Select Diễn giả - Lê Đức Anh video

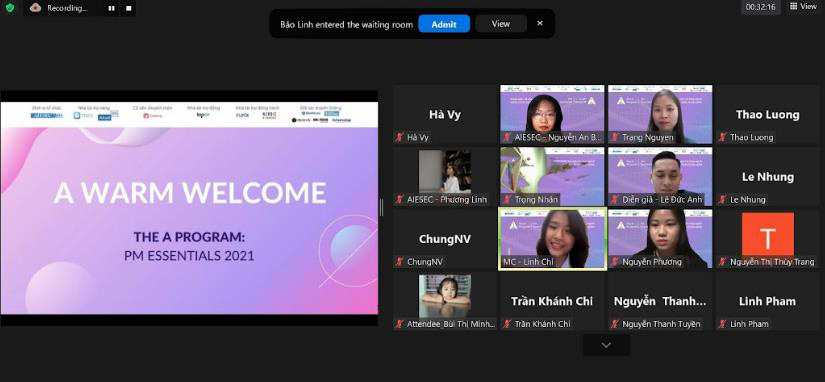[660, 176]
